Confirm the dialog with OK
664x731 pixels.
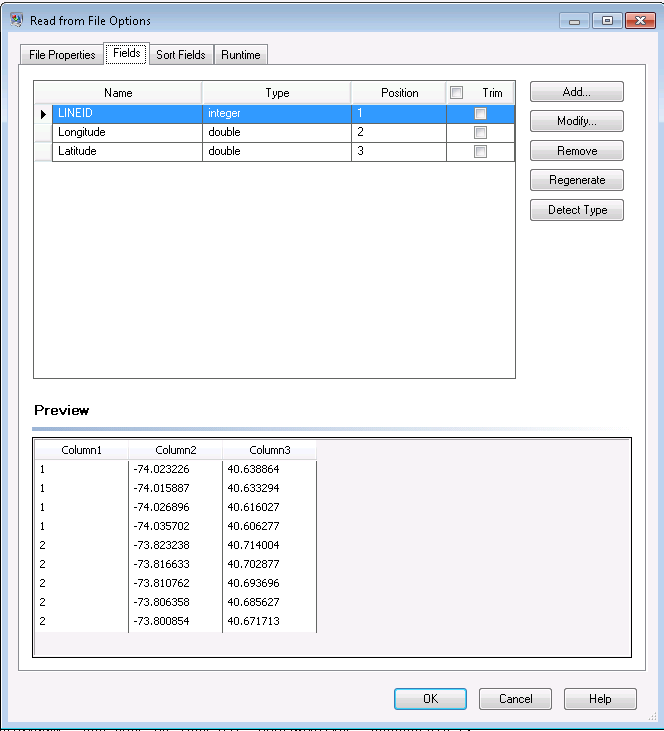[x=430, y=699]
